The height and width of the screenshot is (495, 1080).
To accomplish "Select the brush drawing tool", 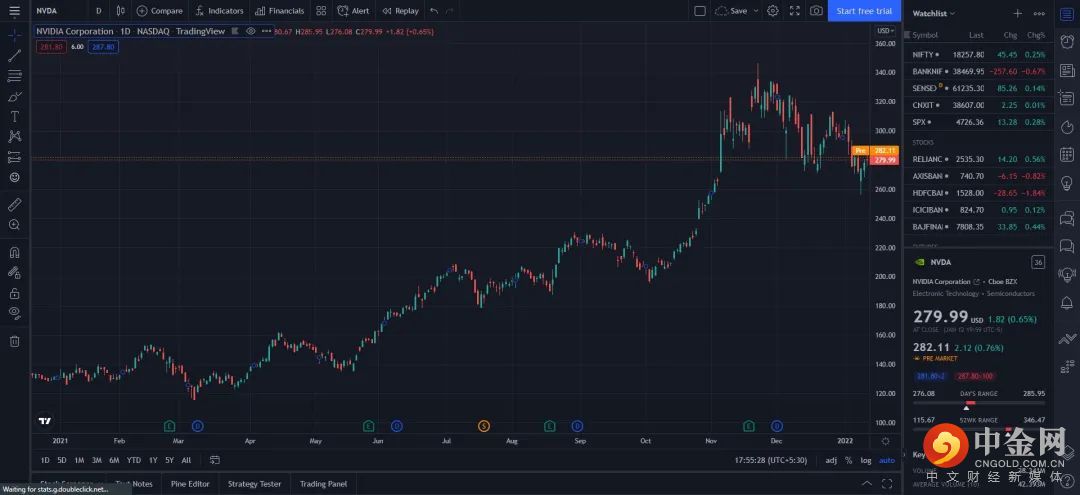I will pyautogui.click(x=14, y=96).
